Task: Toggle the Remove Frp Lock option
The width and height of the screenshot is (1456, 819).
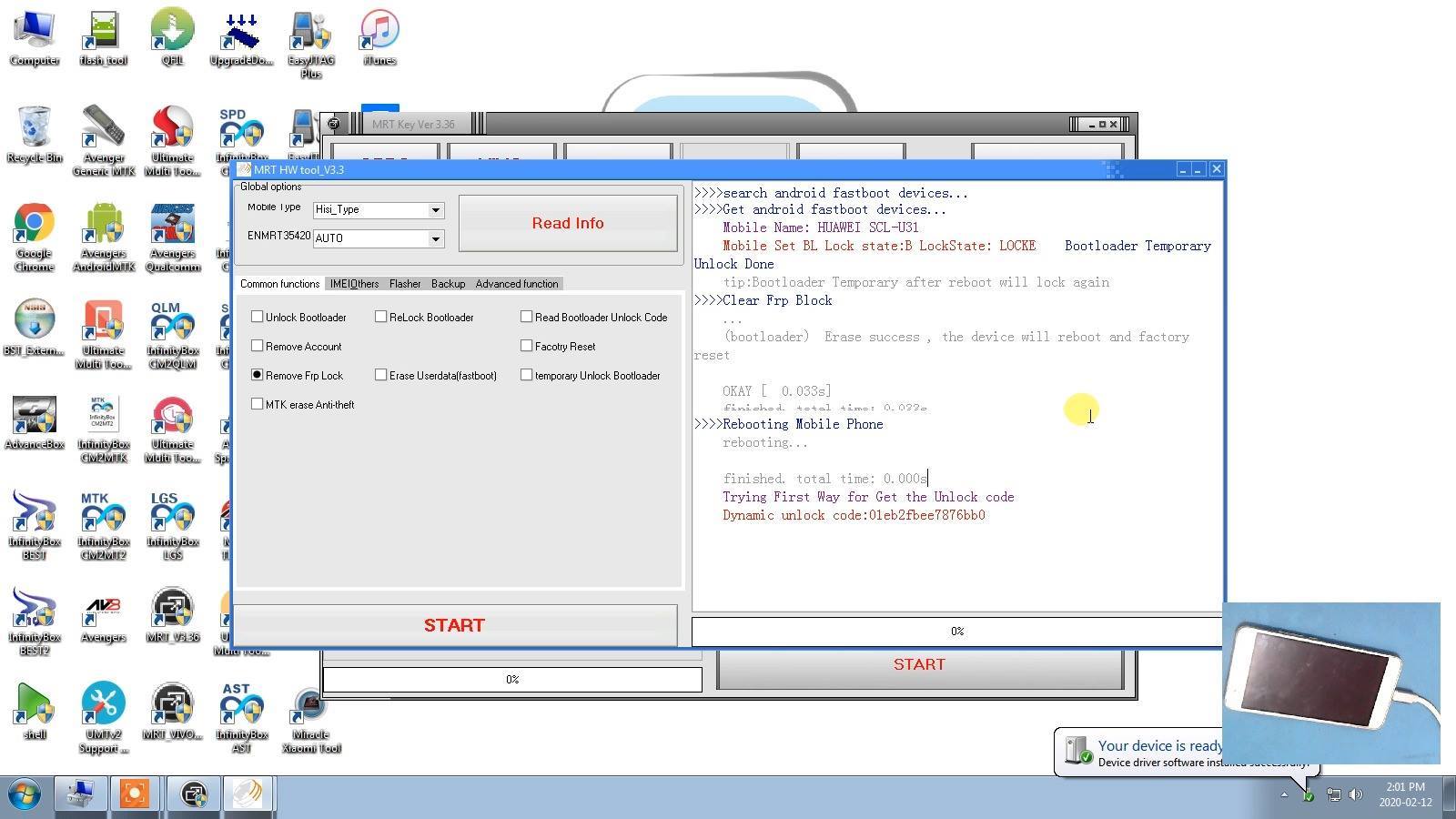Action: point(258,375)
